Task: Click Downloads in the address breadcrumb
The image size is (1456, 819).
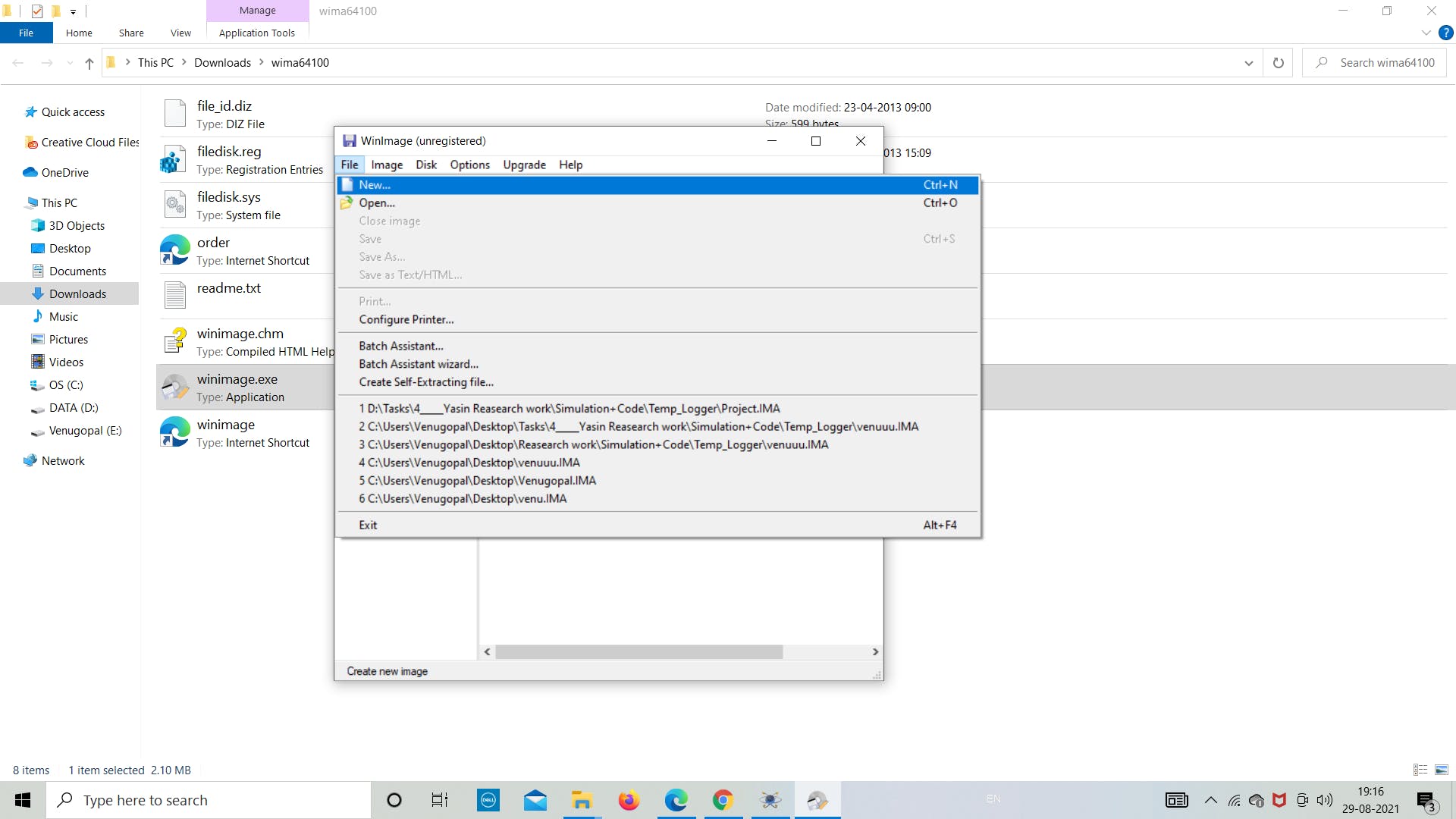Action: pos(222,63)
